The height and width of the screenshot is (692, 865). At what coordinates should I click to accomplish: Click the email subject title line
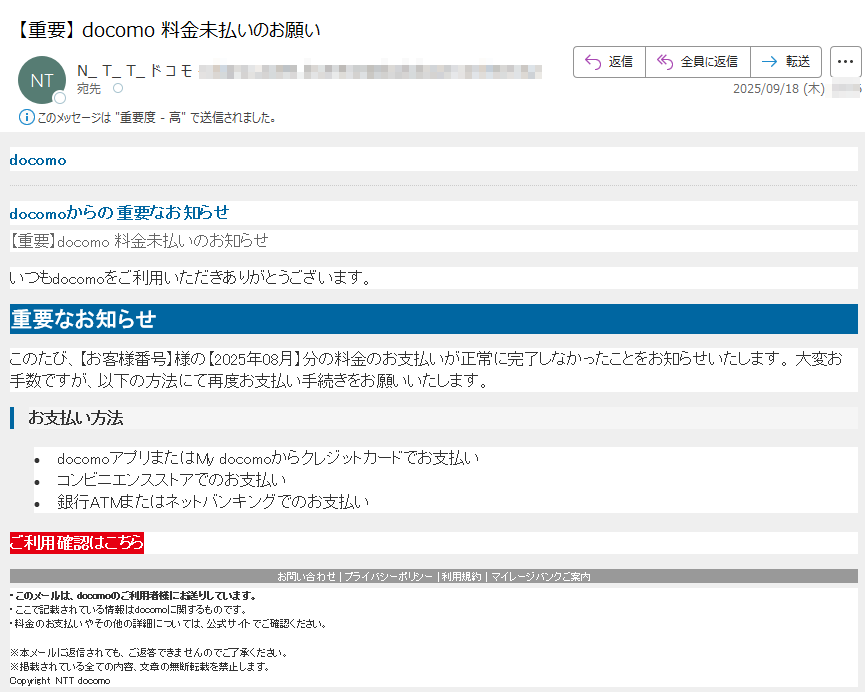168,30
